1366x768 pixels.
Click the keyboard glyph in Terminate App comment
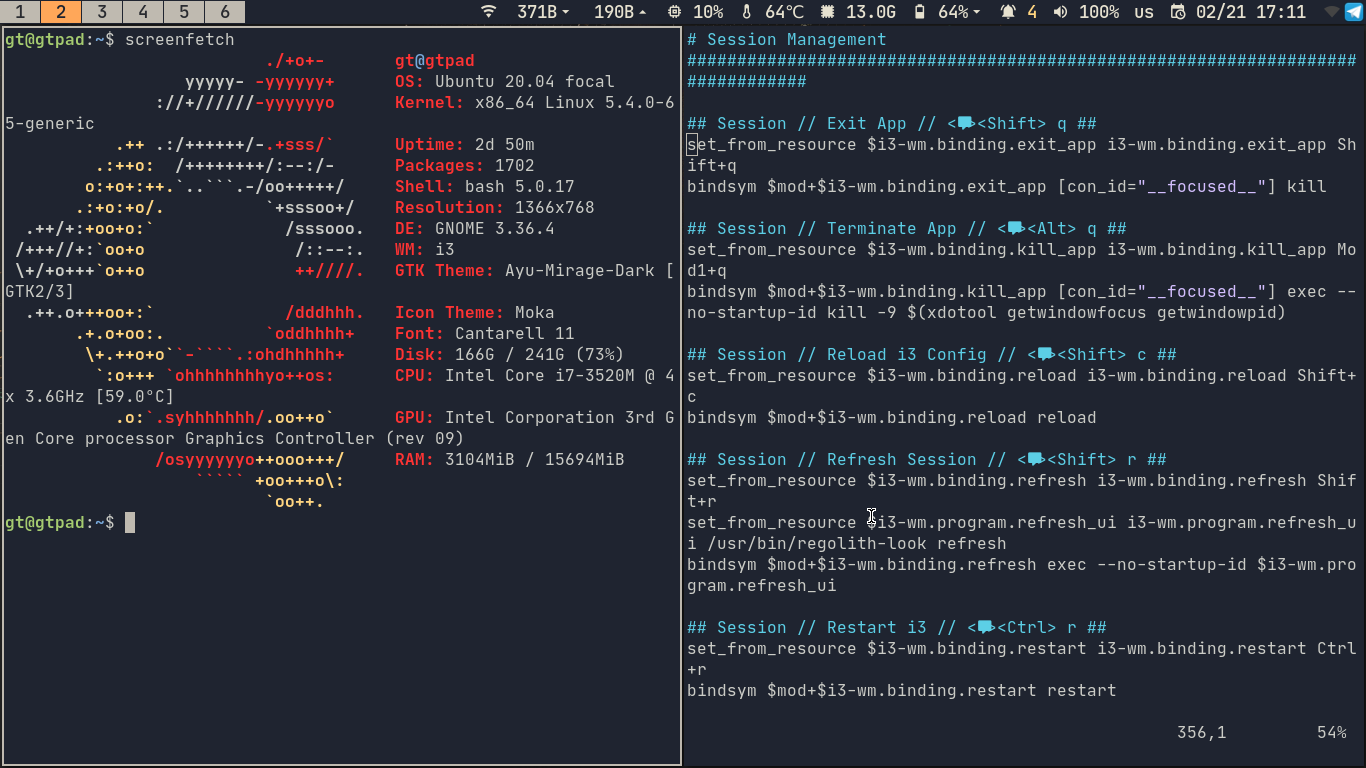[1016, 229]
